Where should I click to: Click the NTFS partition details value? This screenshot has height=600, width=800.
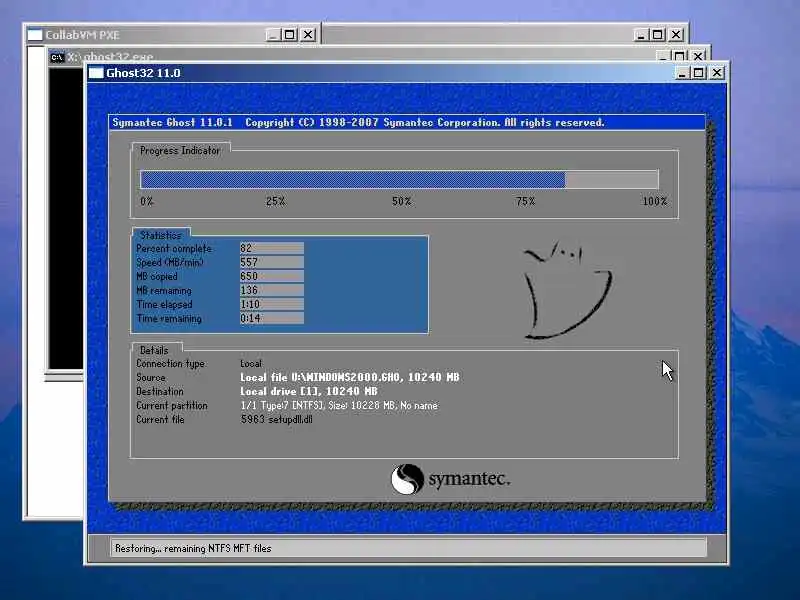[x=339, y=406]
